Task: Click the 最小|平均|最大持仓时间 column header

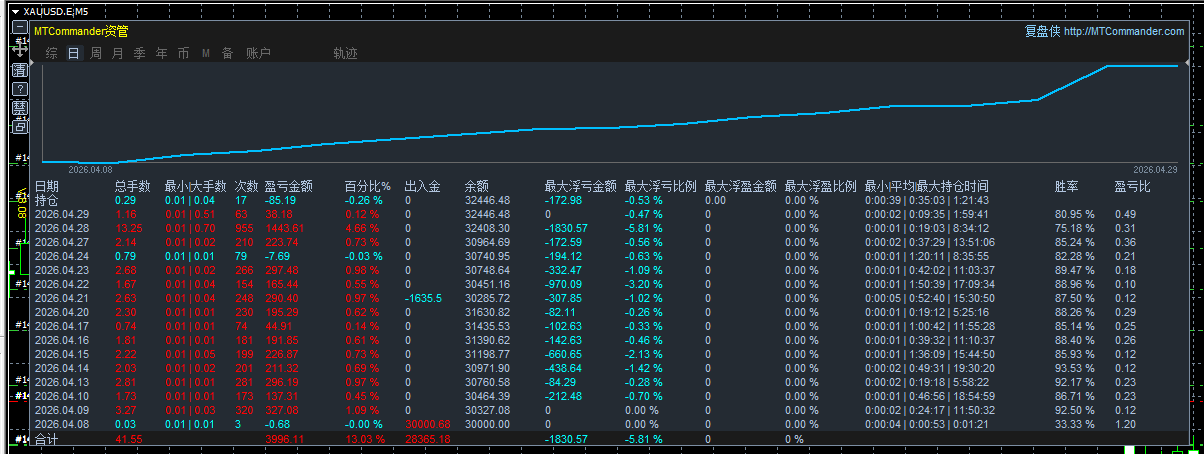Action: [x=927, y=186]
